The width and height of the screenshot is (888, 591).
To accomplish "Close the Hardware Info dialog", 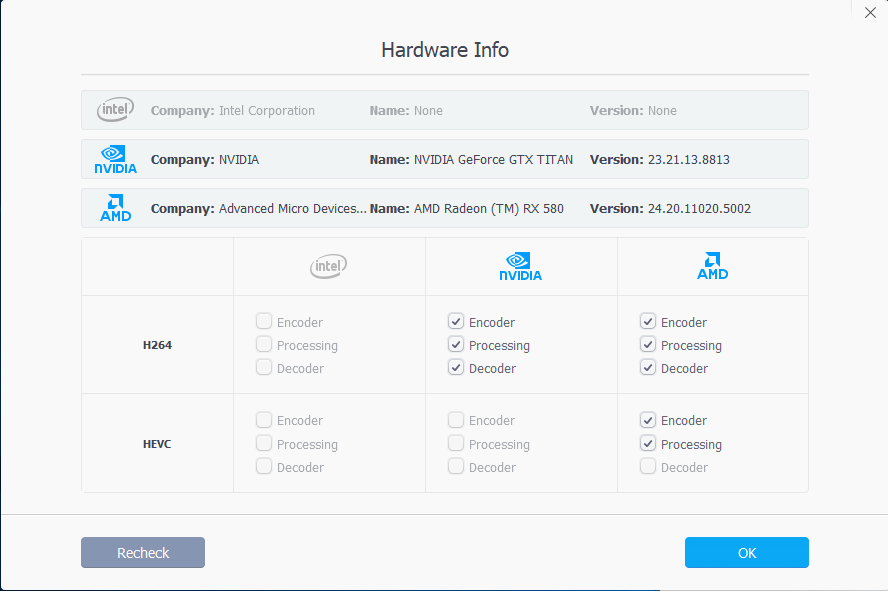I will (x=870, y=12).
